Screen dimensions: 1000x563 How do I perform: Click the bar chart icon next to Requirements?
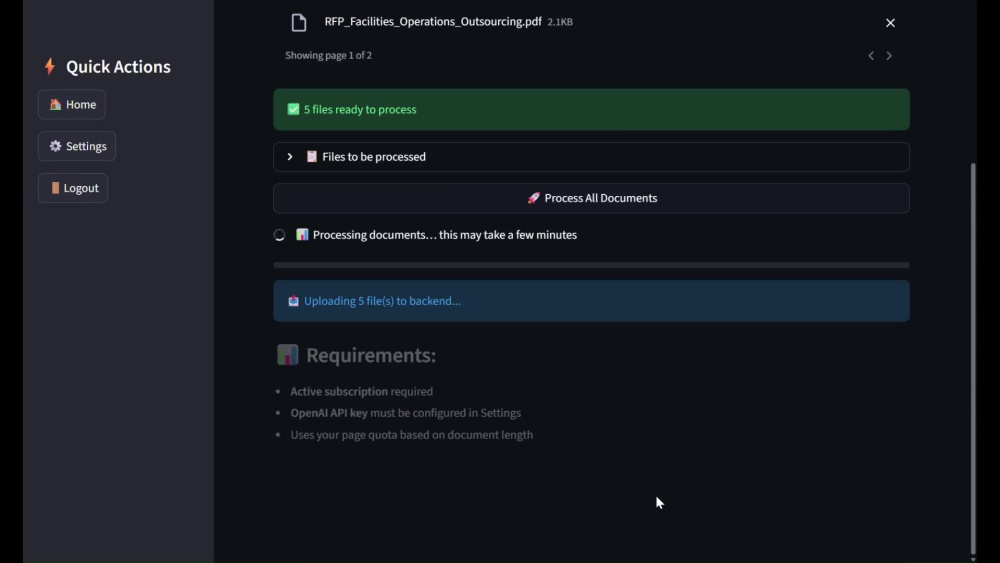288,355
